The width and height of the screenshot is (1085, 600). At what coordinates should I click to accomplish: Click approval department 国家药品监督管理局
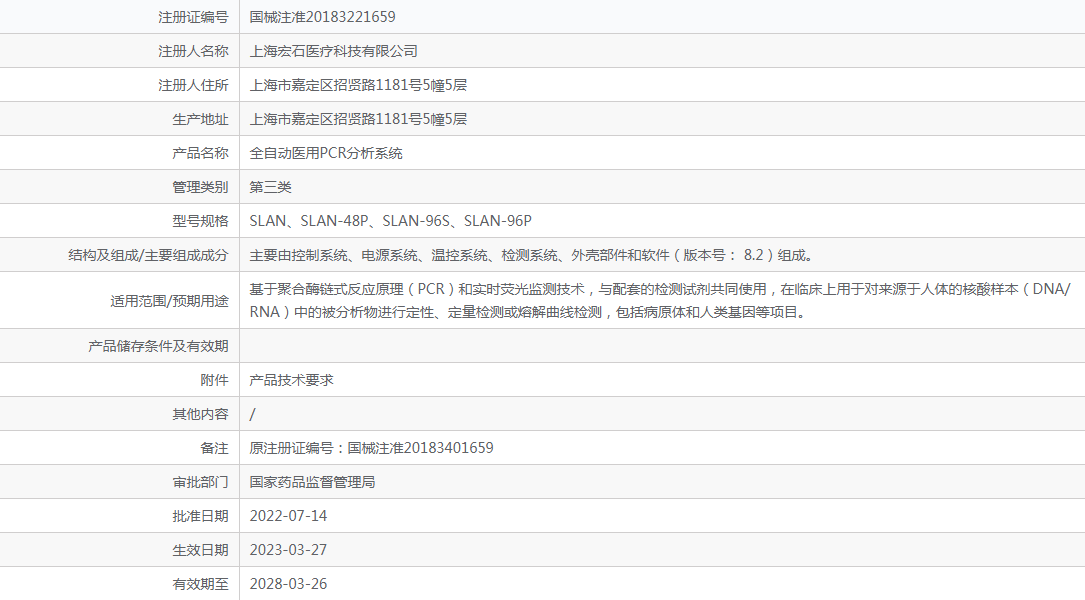point(312,481)
